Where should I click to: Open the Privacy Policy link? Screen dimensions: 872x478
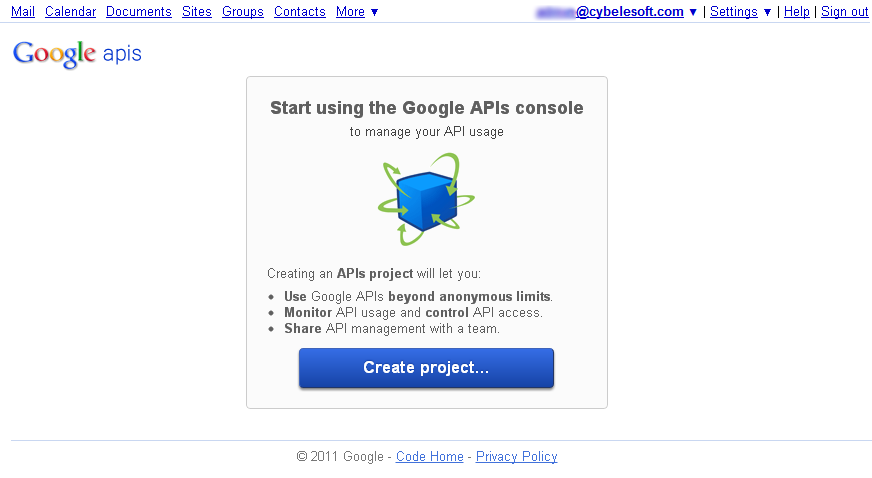[x=517, y=456]
